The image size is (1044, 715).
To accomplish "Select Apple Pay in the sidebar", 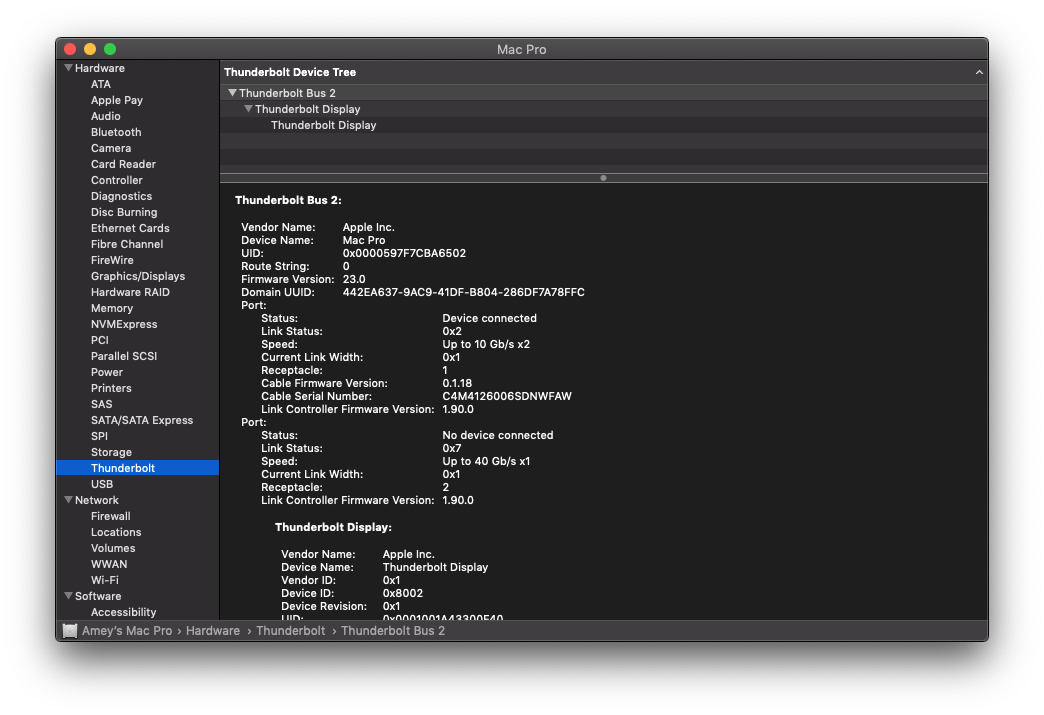I will [117, 100].
